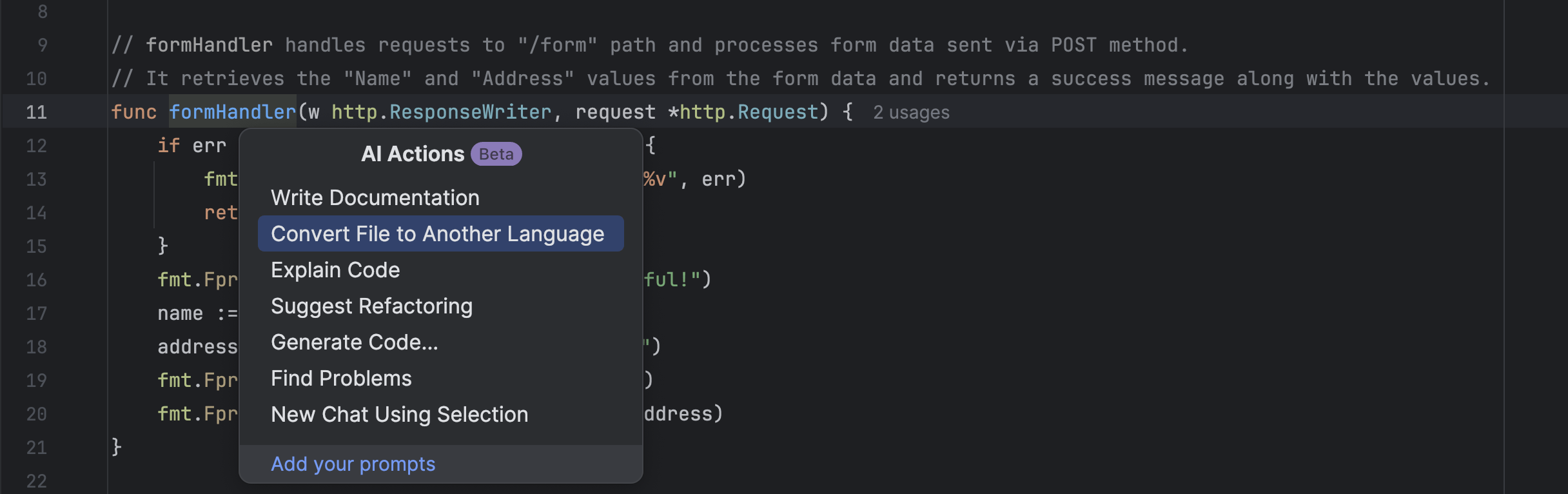
Task: Choose Convert File to Another Language
Action: click(437, 234)
